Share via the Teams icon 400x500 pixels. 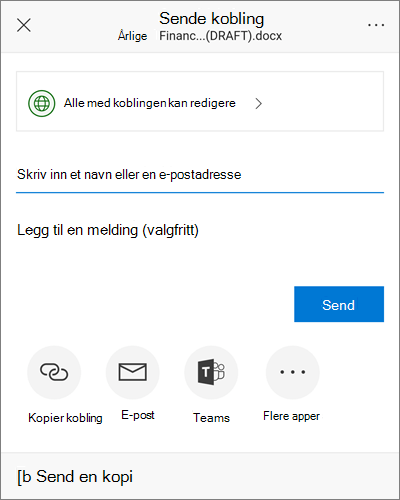(211, 372)
